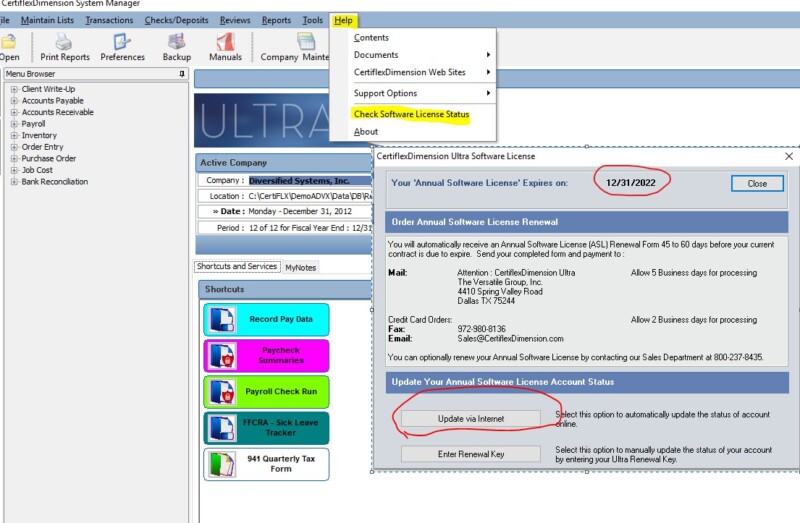Open the Transactions menu
The height and width of the screenshot is (523, 800).
point(109,20)
